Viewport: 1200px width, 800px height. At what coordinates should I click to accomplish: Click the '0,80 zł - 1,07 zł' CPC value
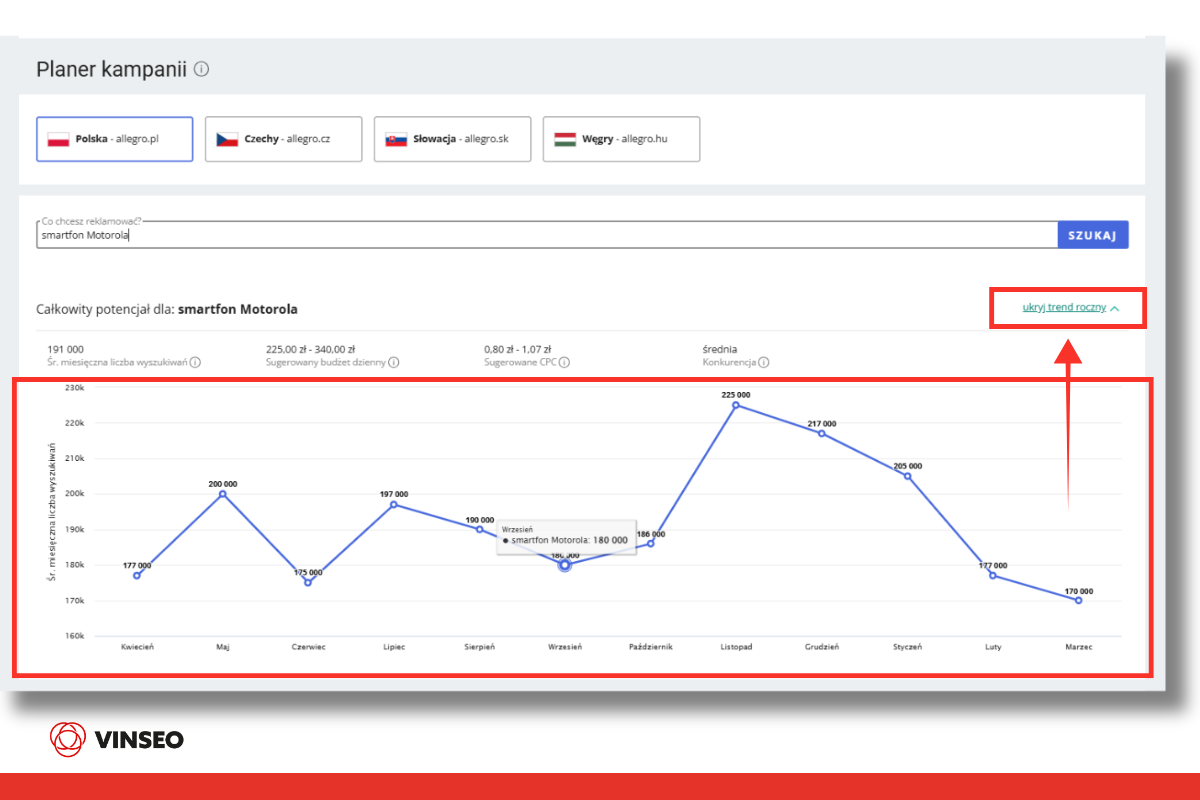click(x=518, y=349)
